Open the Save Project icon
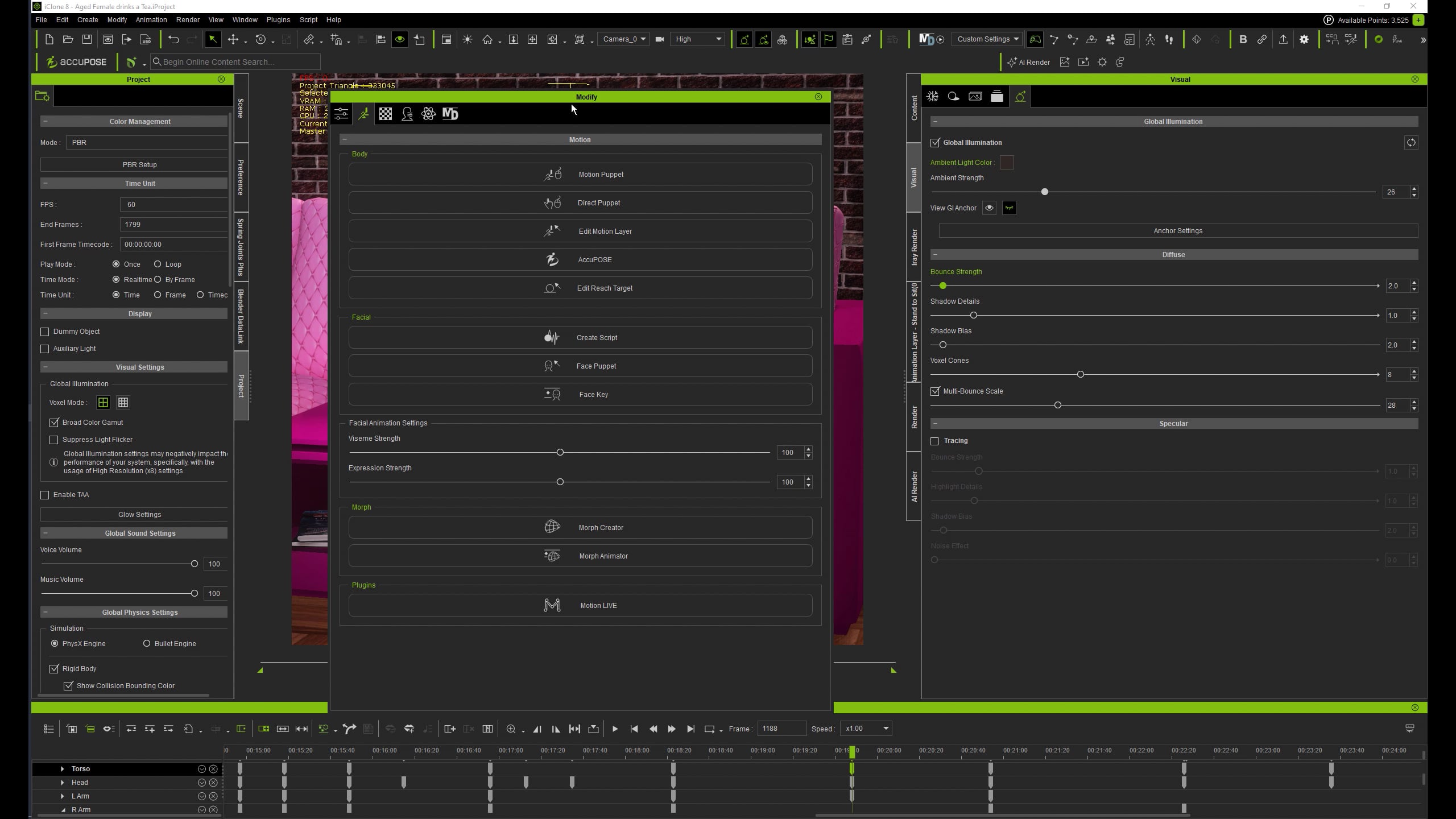Screen dimensions: 1456x819 [87, 39]
